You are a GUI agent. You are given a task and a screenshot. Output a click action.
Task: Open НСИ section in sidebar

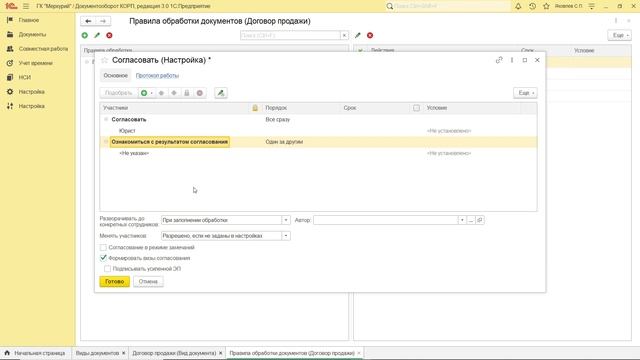coord(24,77)
